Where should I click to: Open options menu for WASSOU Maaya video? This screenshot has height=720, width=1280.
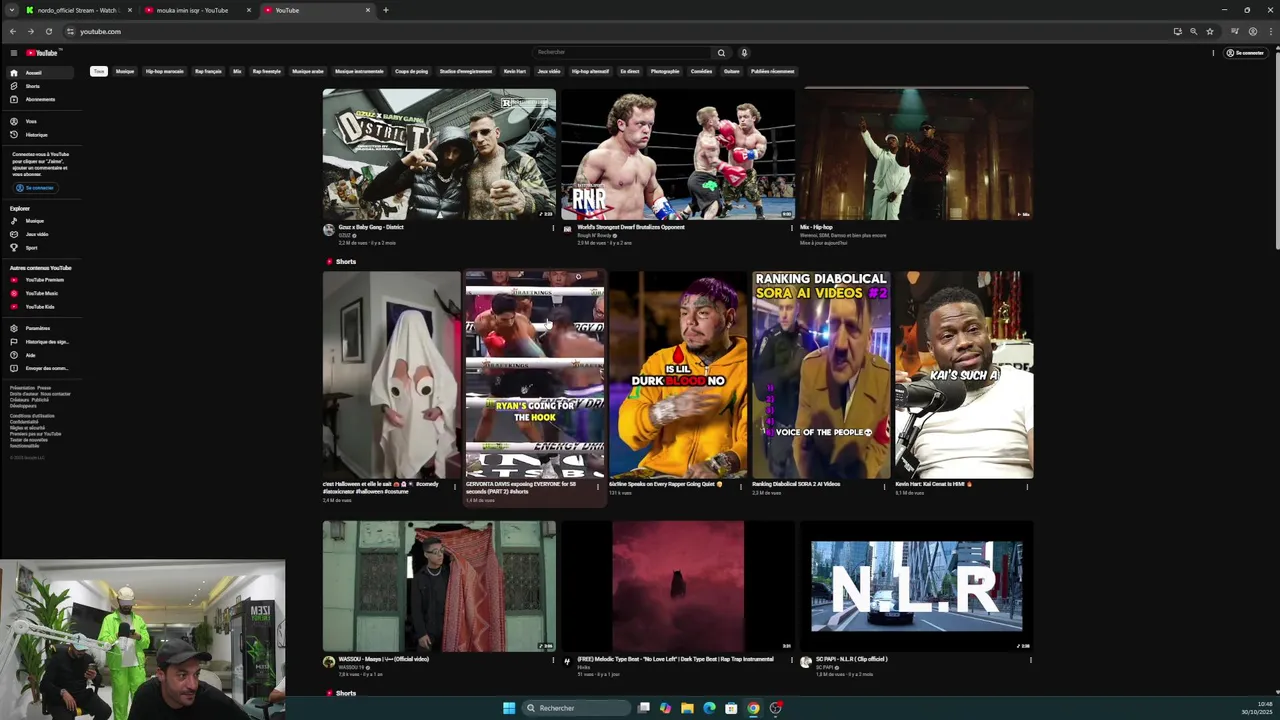(x=553, y=660)
